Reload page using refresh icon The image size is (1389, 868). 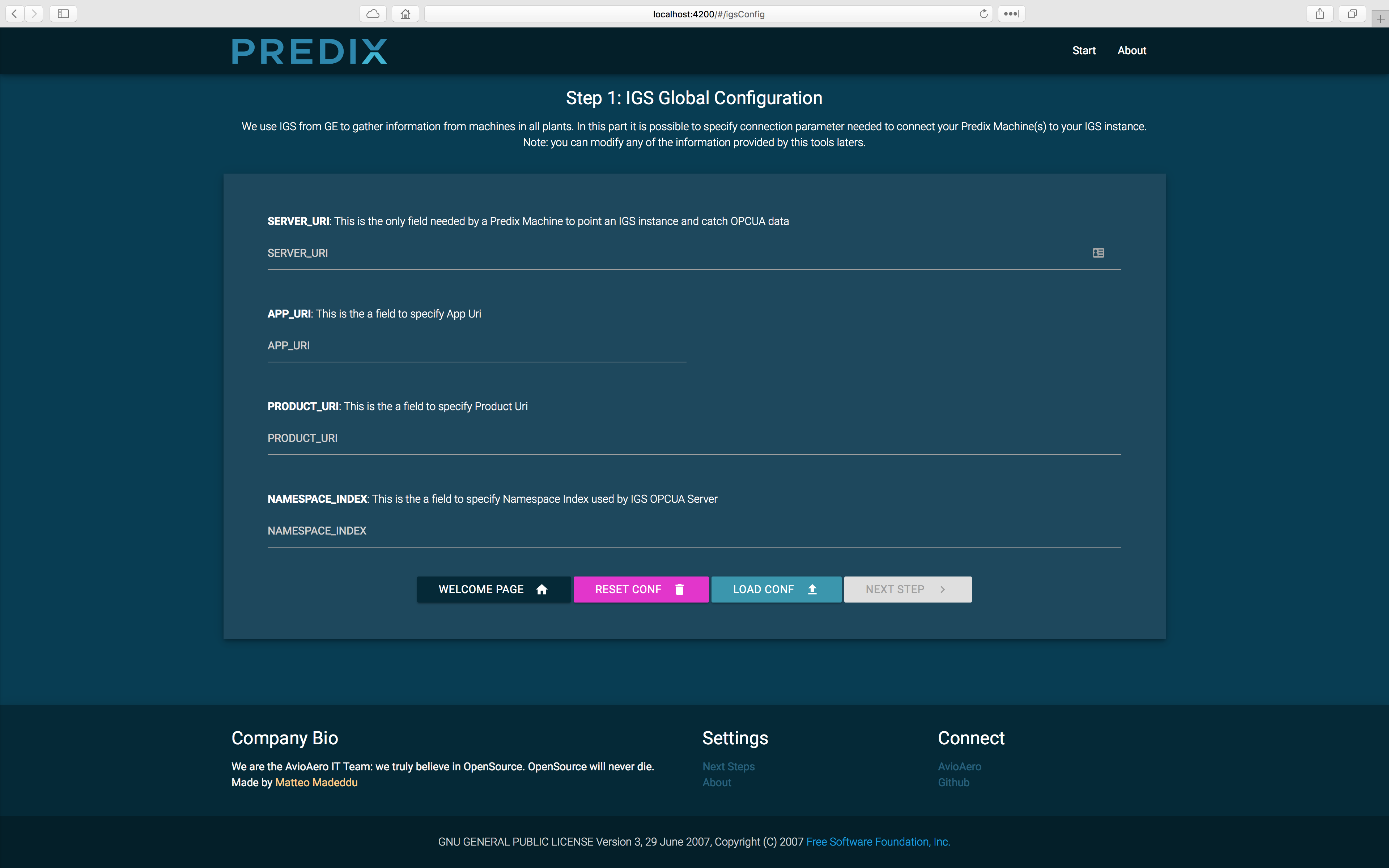pos(983,14)
